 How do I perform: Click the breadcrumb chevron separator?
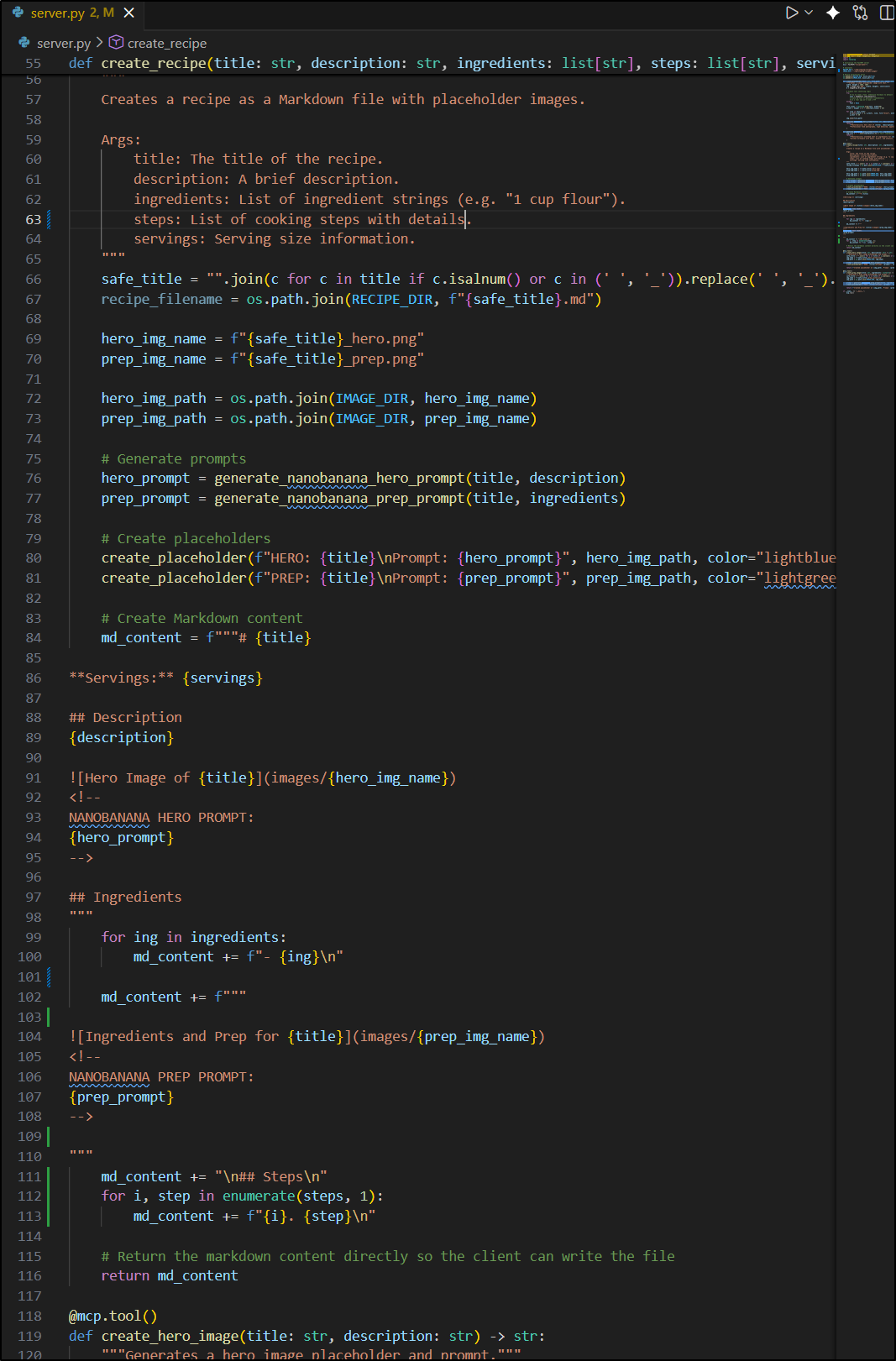(x=100, y=43)
